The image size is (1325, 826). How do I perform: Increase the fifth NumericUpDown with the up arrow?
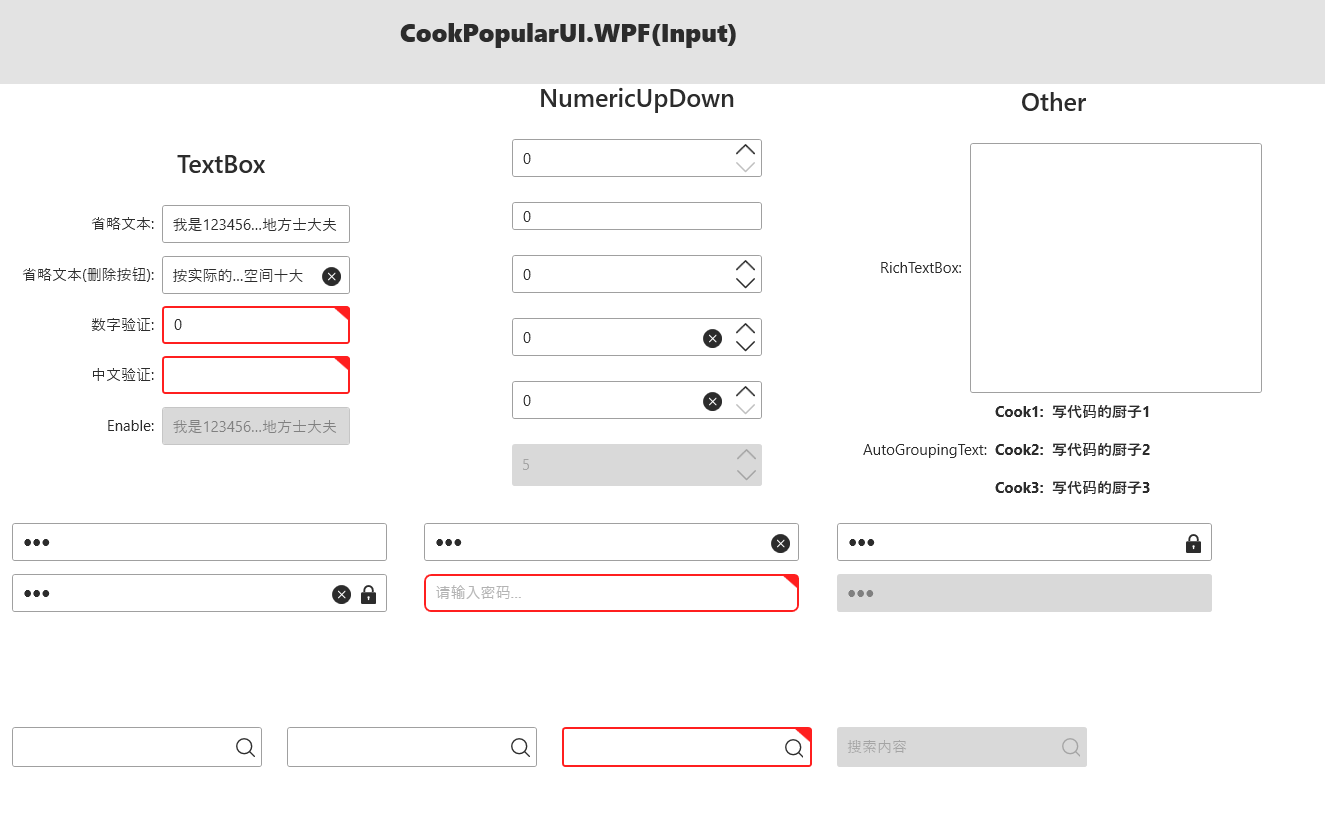point(745,392)
